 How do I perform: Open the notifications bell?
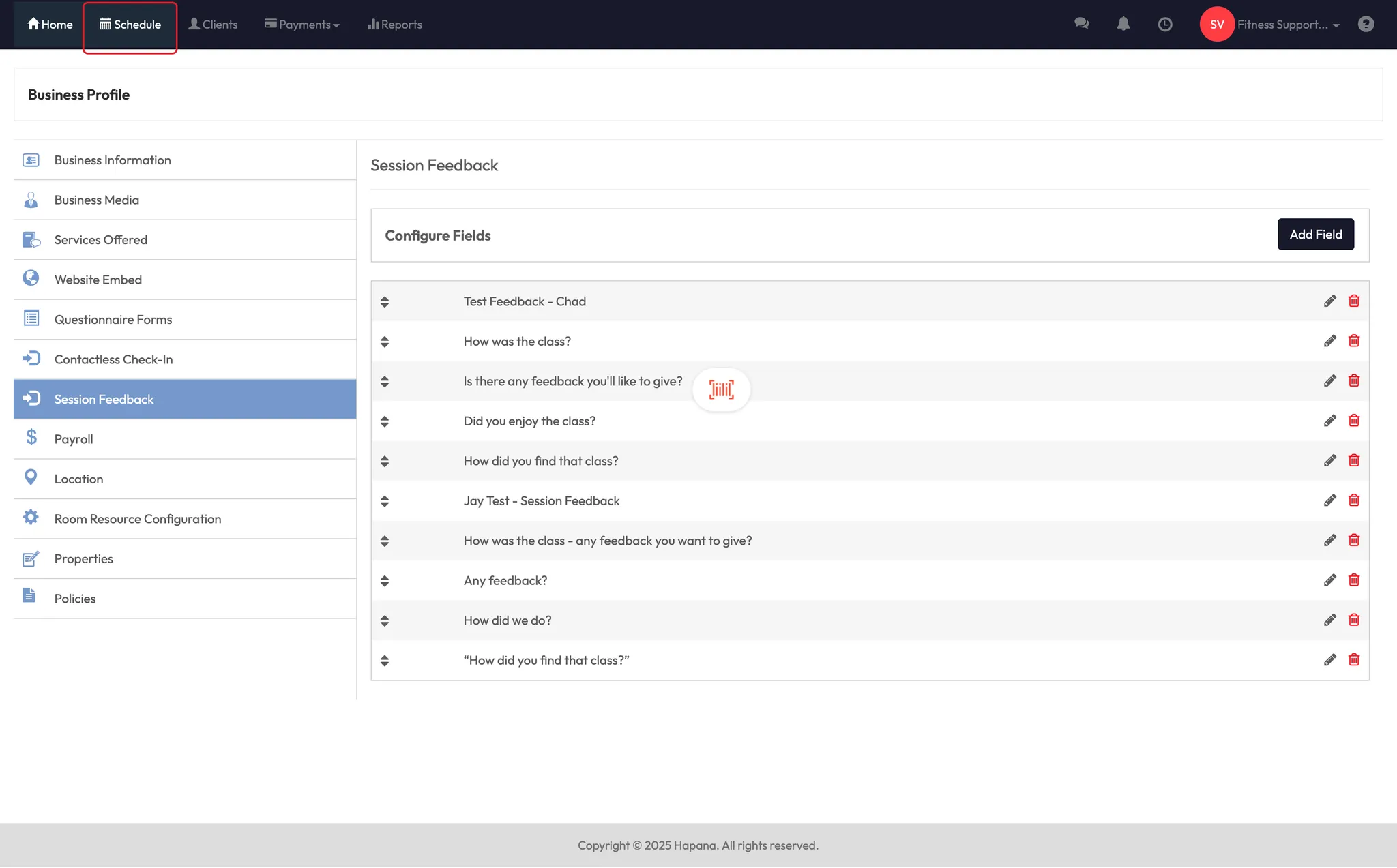click(1123, 24)
